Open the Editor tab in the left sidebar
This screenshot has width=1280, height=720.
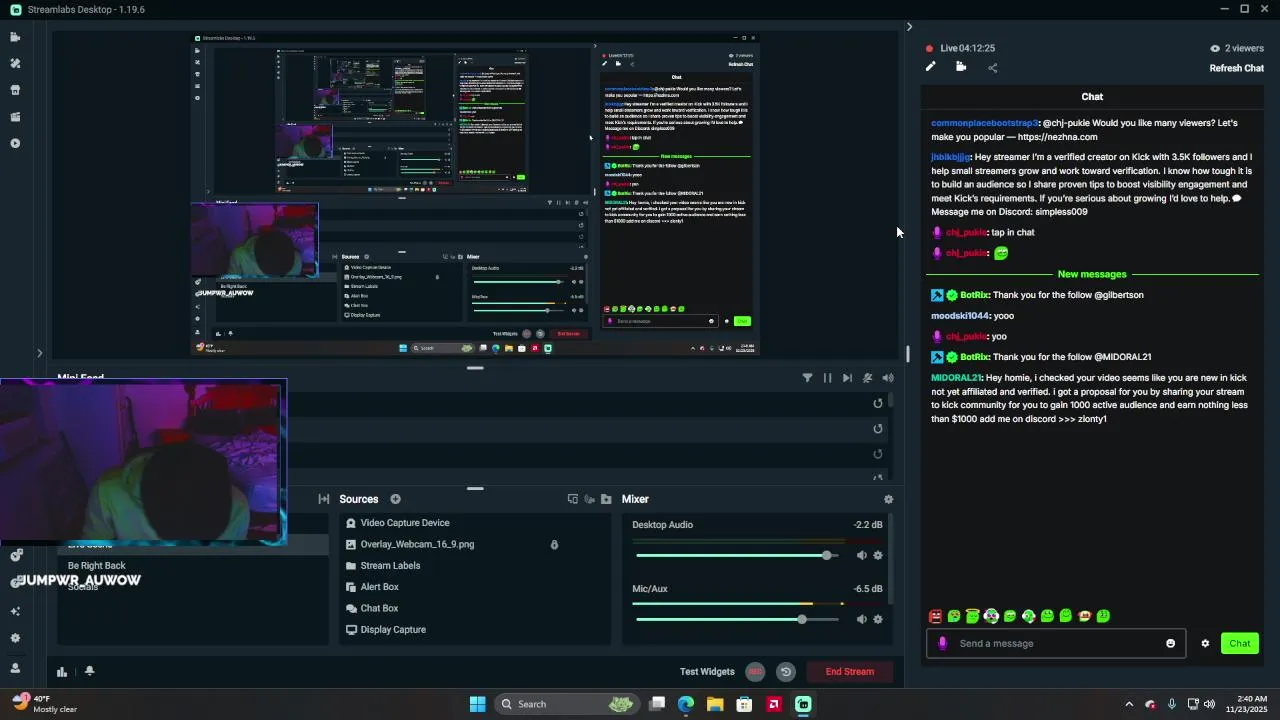[x=15, y=37]
